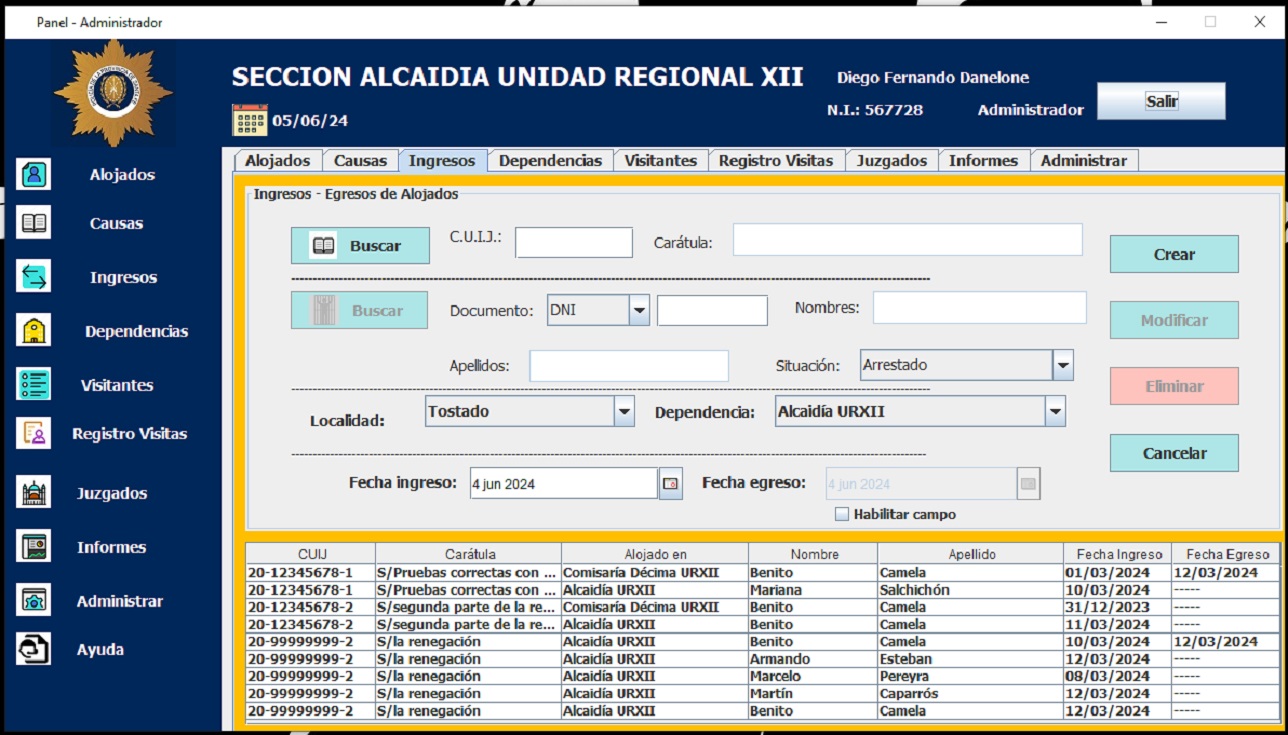
Task: Expand the Documento type DNI dropdown
Action: (x=639, y=311)
